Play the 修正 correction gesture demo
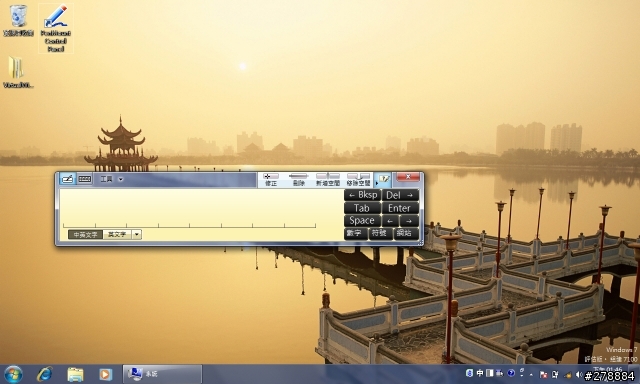Screen dimensions: 640x384 [x=271, y=180]
